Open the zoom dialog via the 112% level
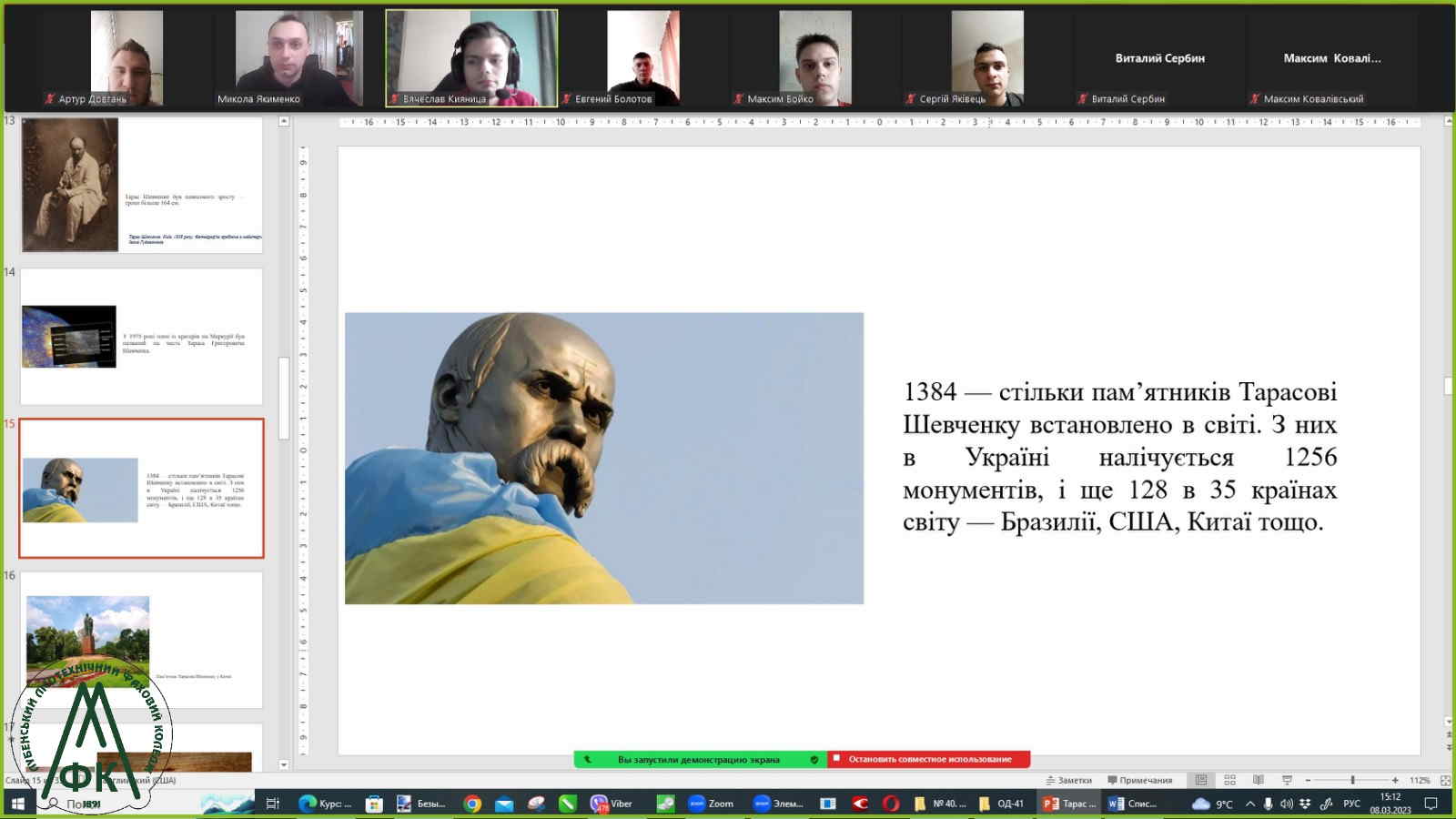The image size is (1456, 819). coord(1420,781)
